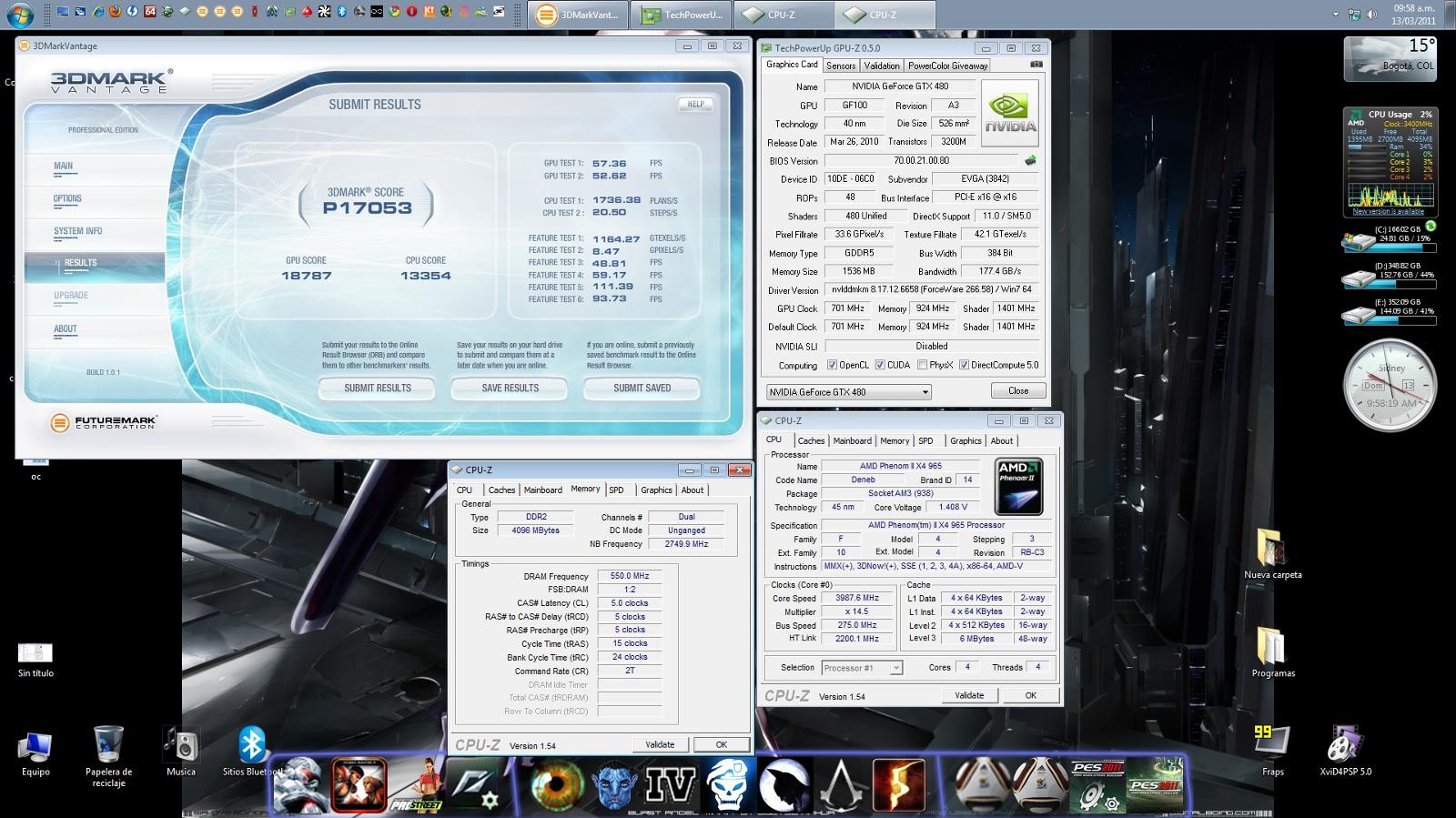Click New version is available link
Image resolution: width=1456 pixels, height=818 pixels.
(1388, 211)
